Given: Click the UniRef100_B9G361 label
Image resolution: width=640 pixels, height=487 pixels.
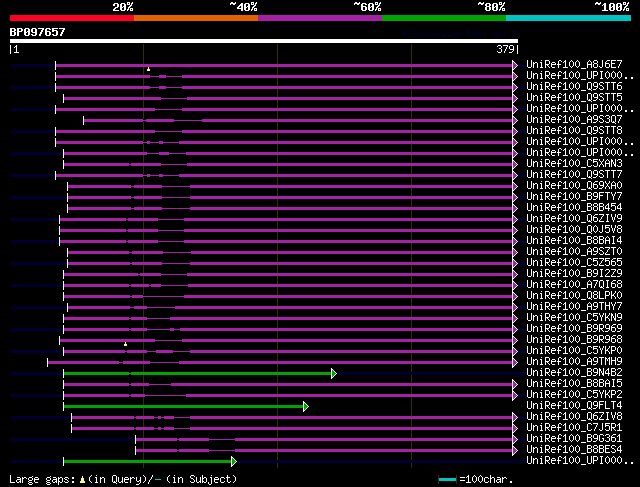Looking at the screenshot, I should (x=574, y=439).
